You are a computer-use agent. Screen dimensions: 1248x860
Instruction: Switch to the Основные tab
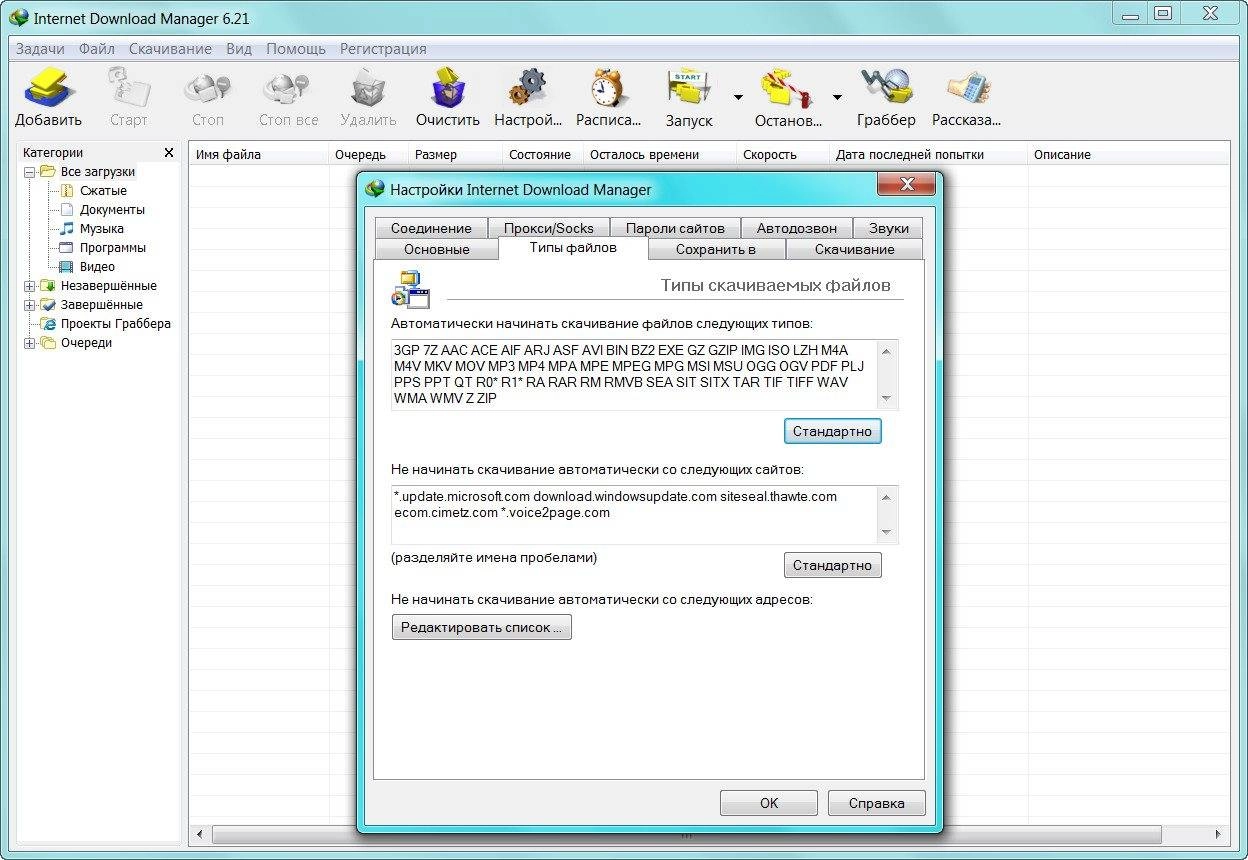pos(436,249)
